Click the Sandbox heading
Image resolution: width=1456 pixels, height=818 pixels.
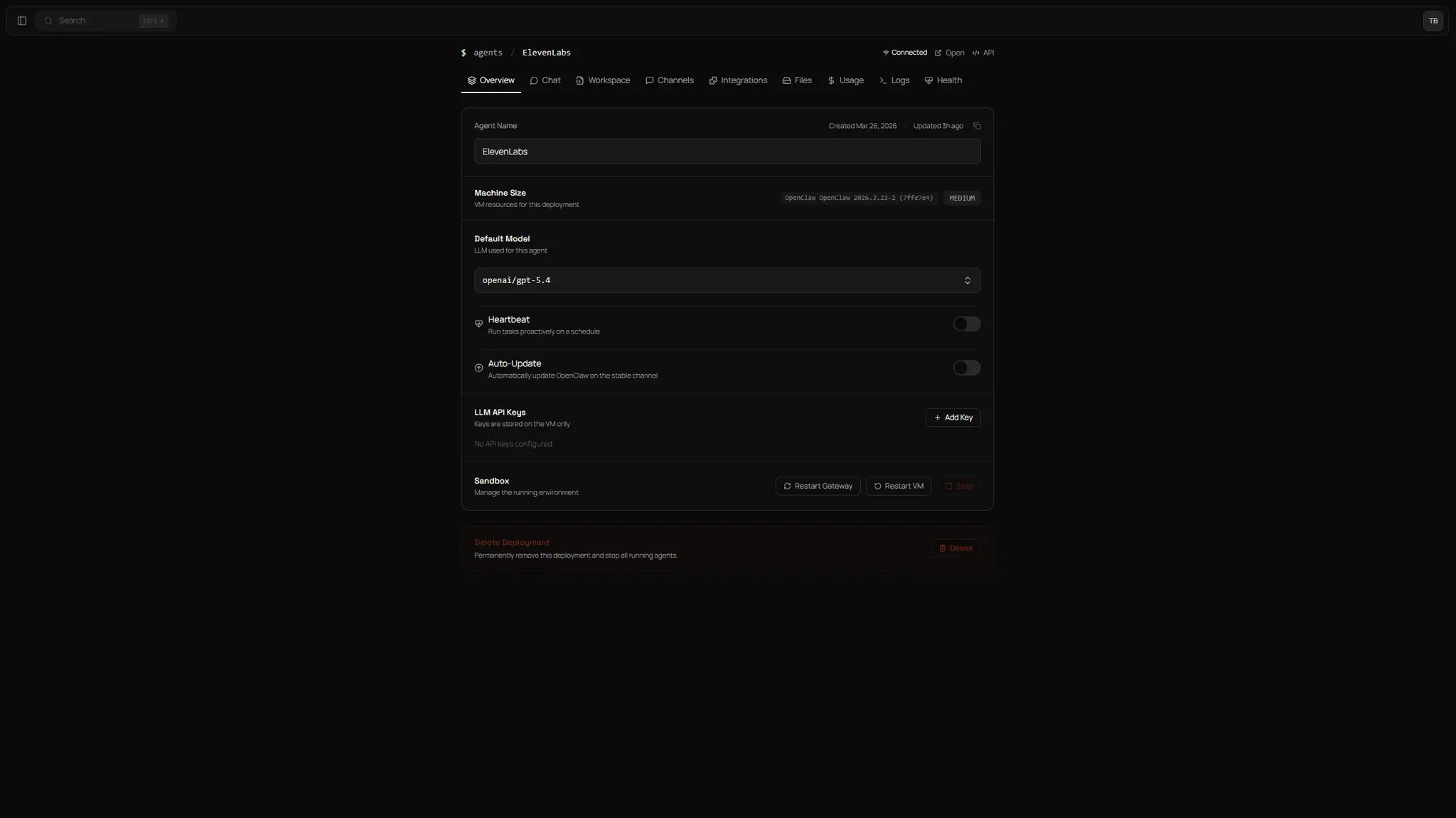point(491,481)
